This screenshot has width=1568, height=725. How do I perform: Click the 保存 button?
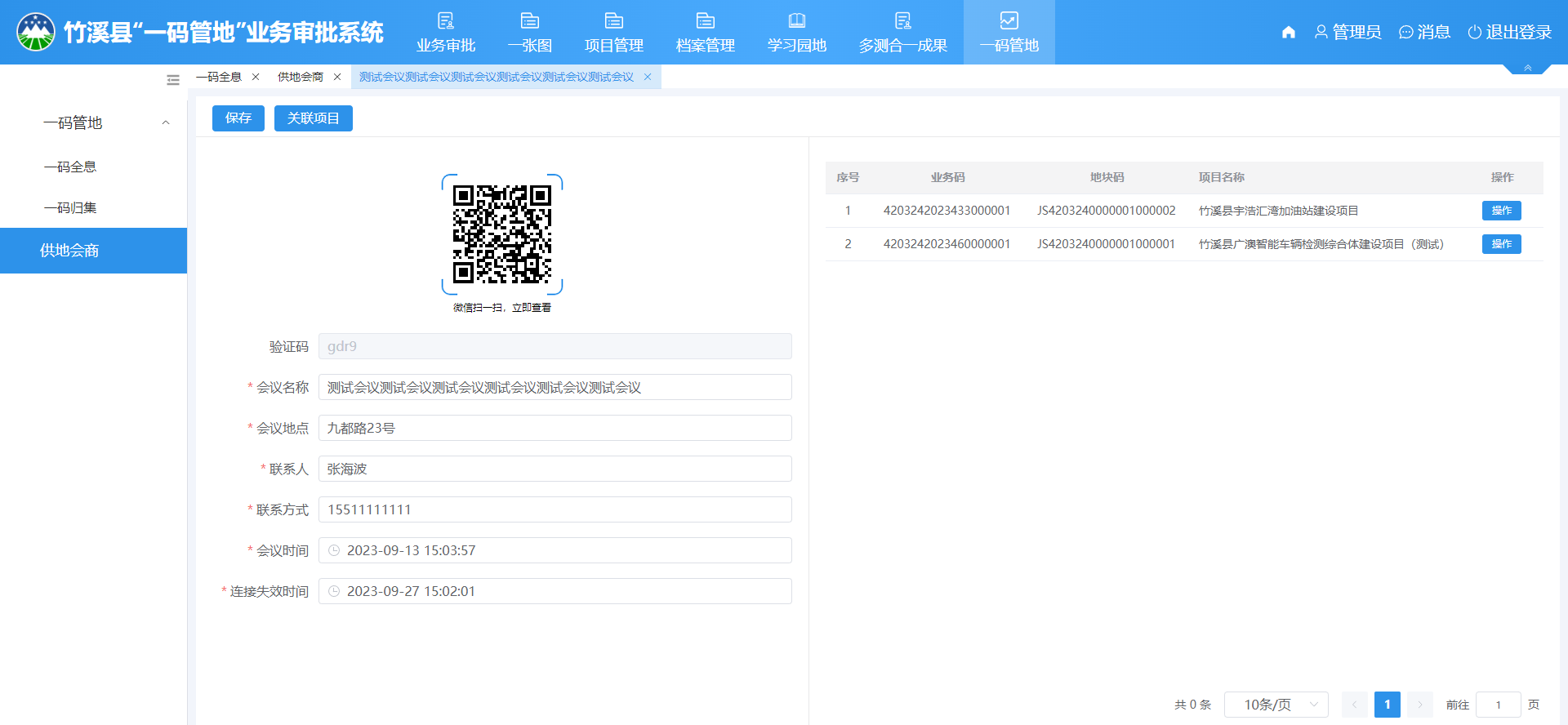coord(238,118)
